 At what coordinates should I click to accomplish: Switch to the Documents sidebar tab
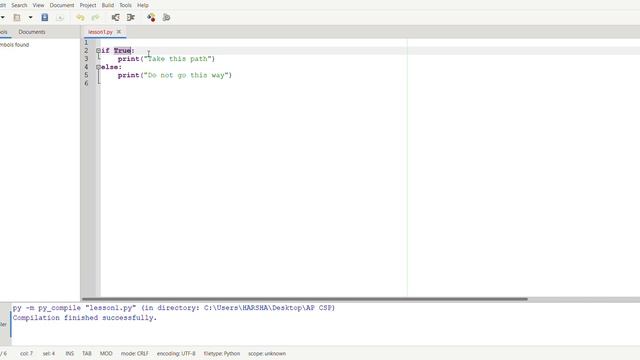pyautogui.click(x=32, y=32)
